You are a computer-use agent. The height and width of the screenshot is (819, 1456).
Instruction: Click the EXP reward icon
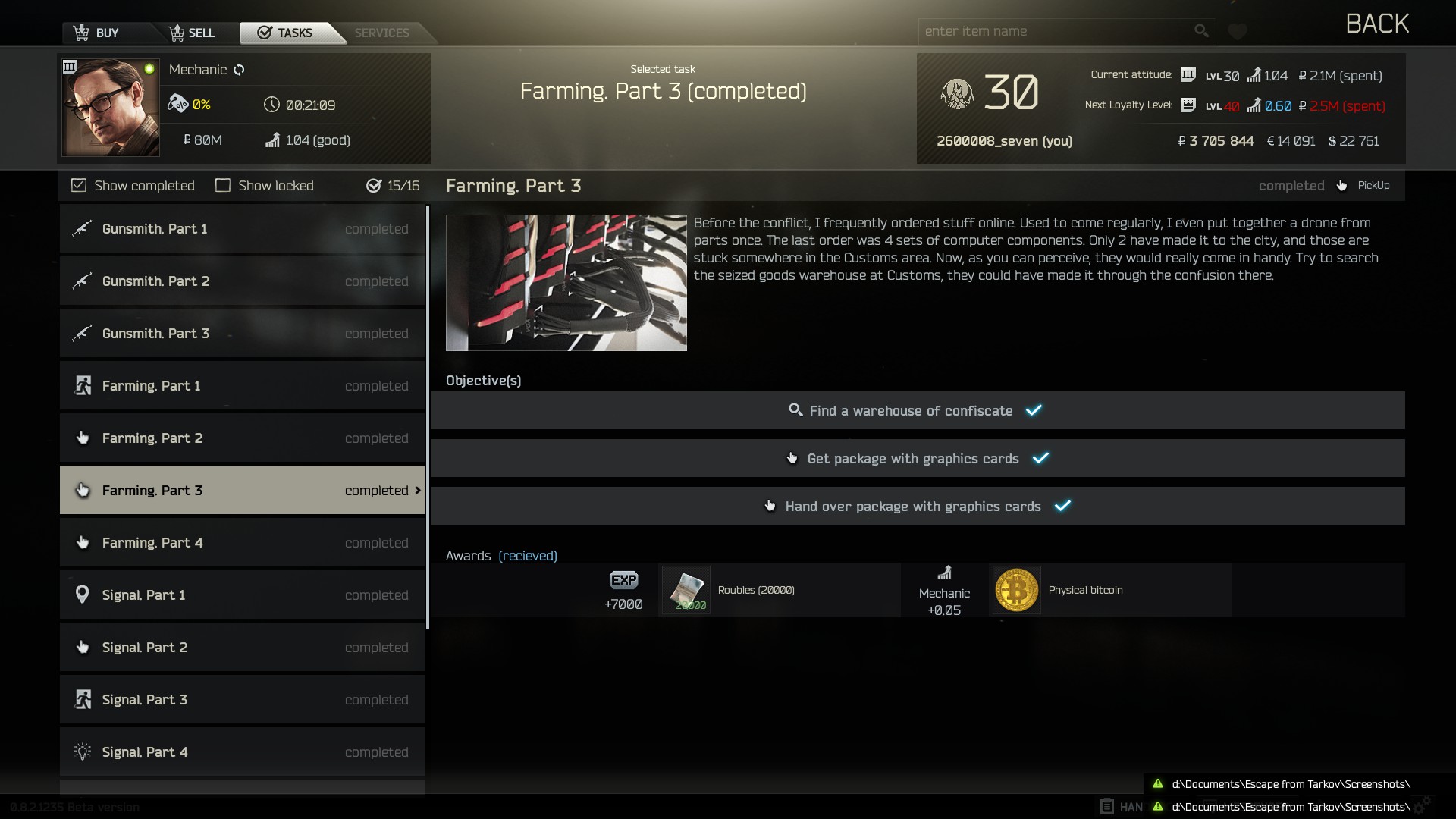point(623,580)
